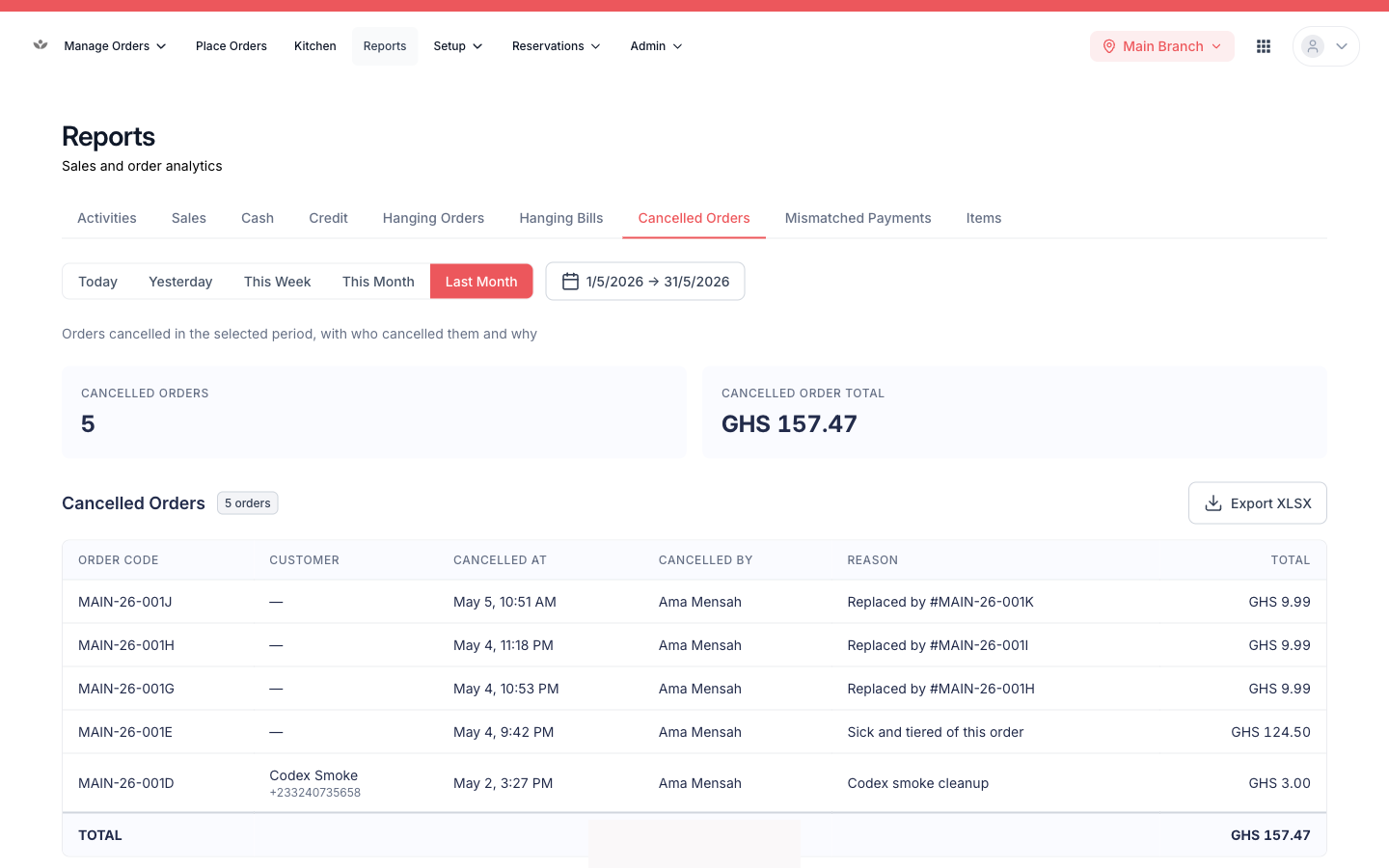The height and width of the screenshot is (868, 1389).
Task: Click the CANCELLED BY column header
Action: 706,560
